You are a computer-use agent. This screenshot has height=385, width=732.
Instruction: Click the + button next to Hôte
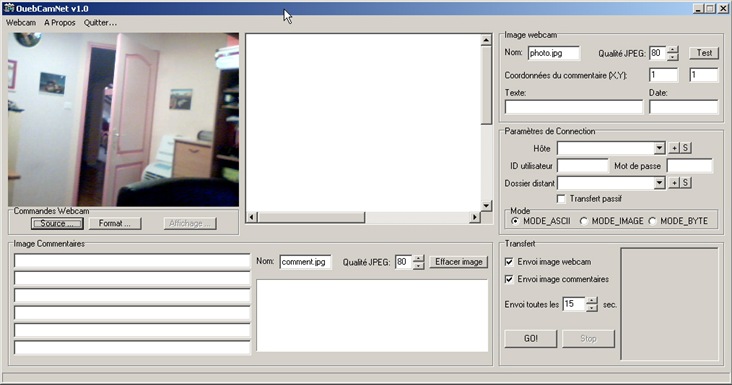coord(674,148)
